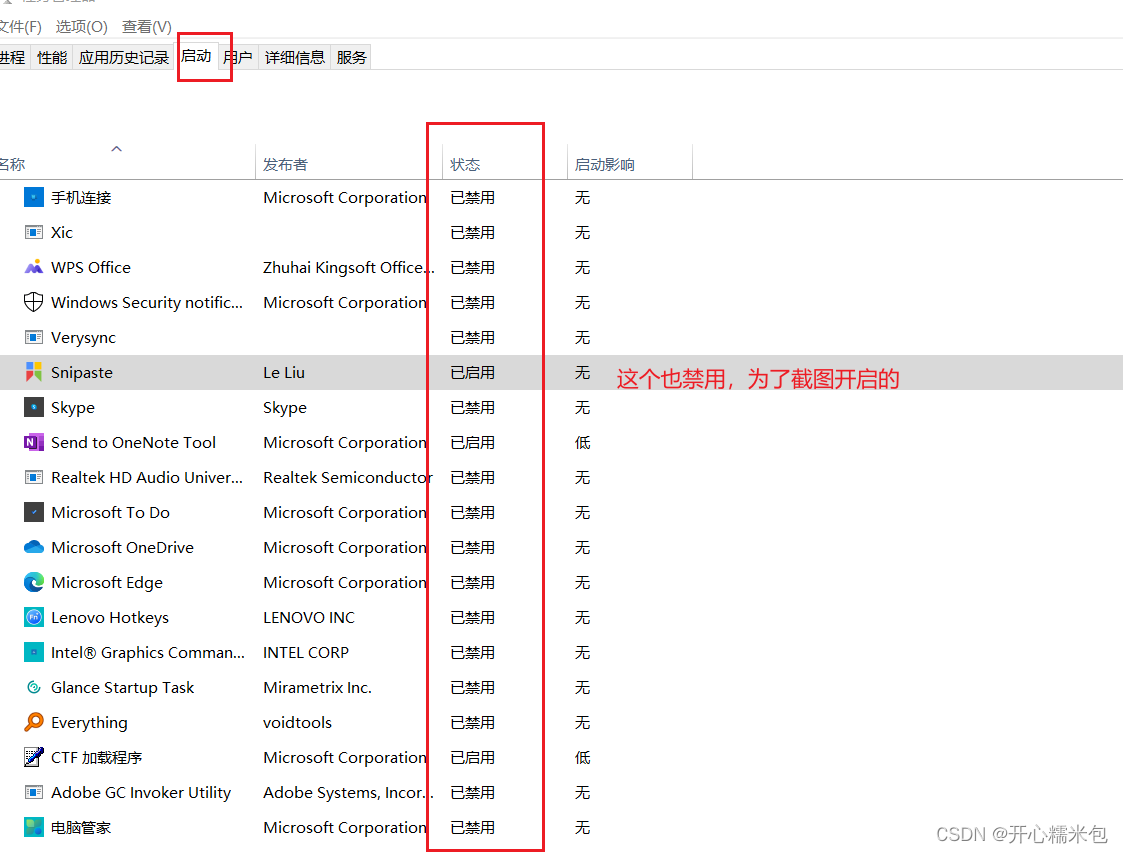
Task: Click Mirametrix Inc. publisher cell
Action: [317, 688]
